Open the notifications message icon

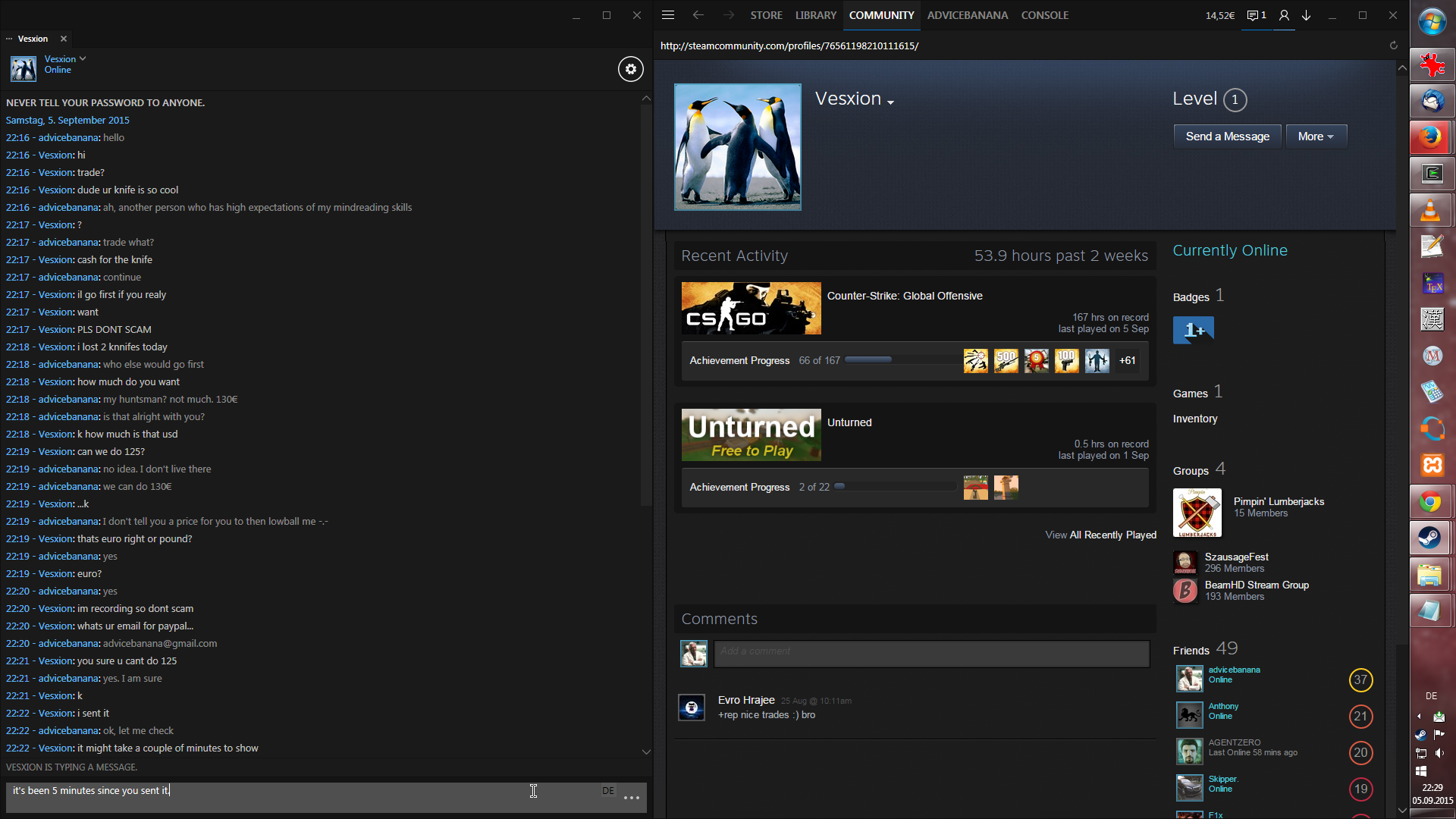(x=1256, y=15)
